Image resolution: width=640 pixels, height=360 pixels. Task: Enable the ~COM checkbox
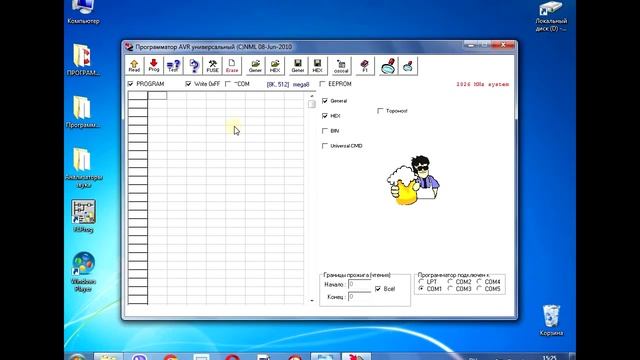[228, 84]
